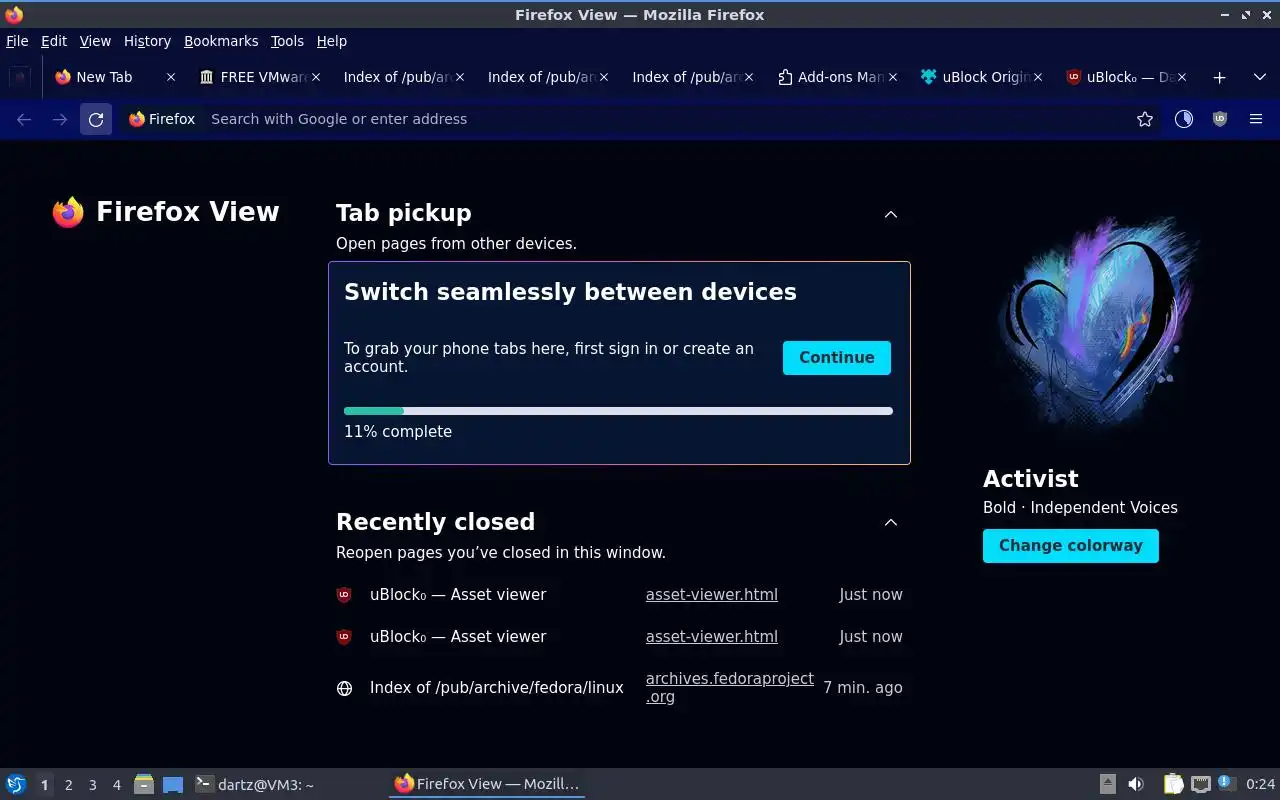This screenshot has height=800, width=1280.
Task: Go back with the back arrow
Action: (x=24, y=119)
